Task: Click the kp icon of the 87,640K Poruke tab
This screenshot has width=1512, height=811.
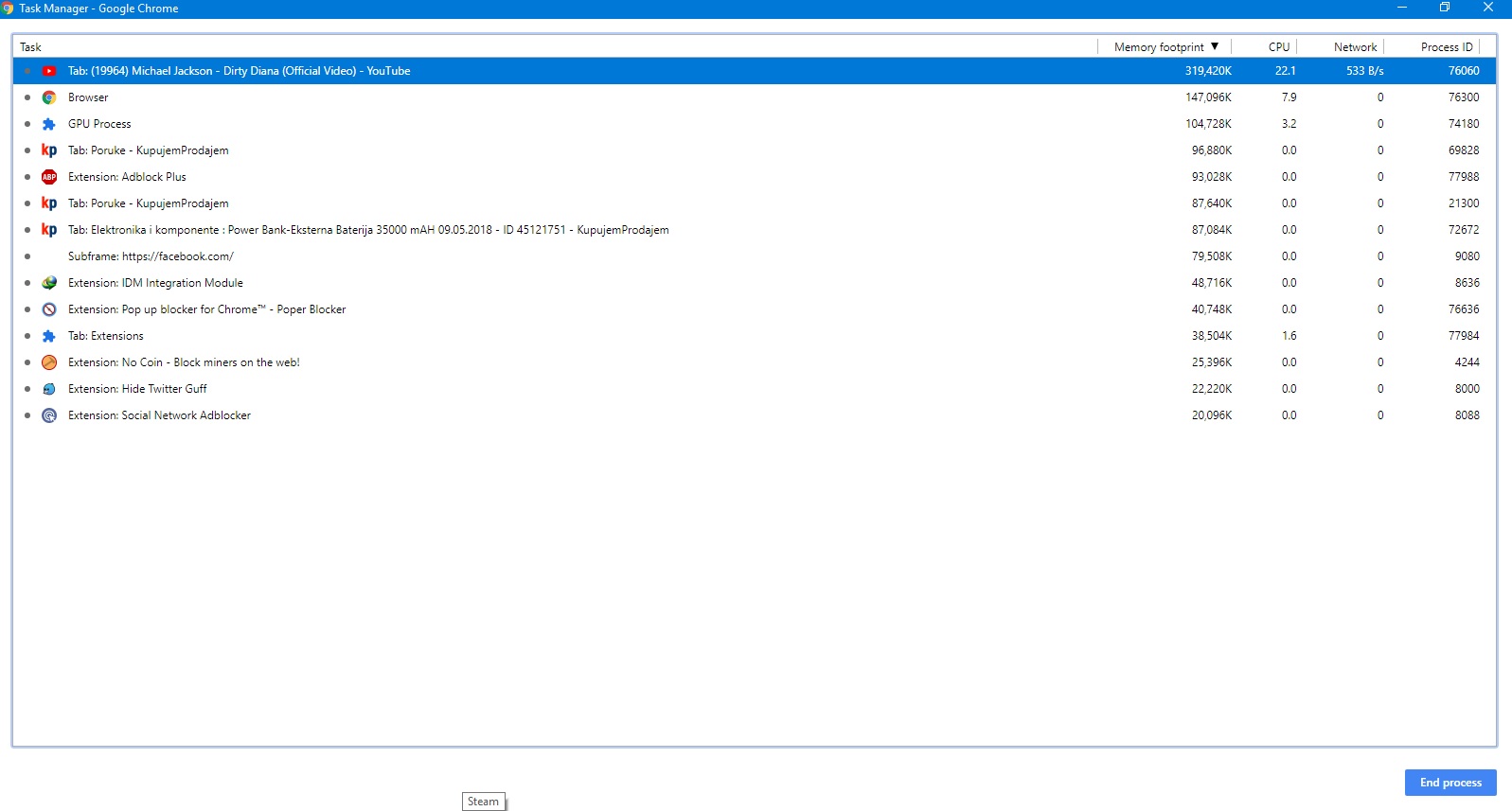Action: pyautogui.click(x=49, y=203)
